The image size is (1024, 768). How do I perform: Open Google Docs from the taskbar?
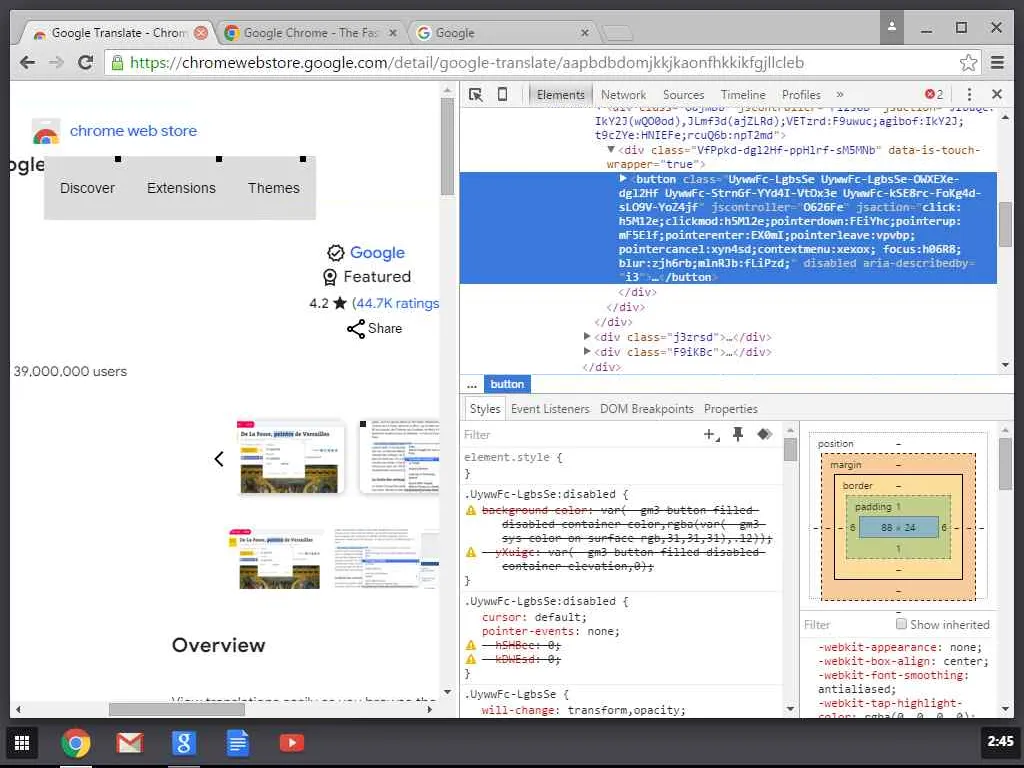click(x=238, y=743)
